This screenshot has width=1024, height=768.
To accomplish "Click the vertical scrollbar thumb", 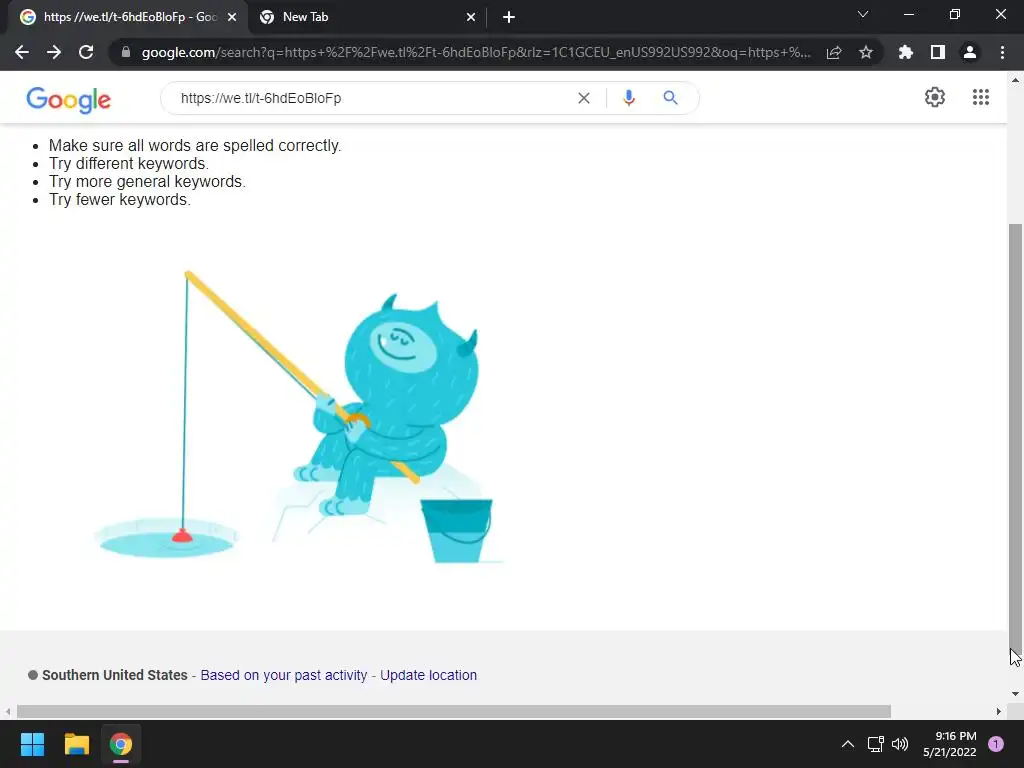I will pyautogui.click(x=1015, y=438).
